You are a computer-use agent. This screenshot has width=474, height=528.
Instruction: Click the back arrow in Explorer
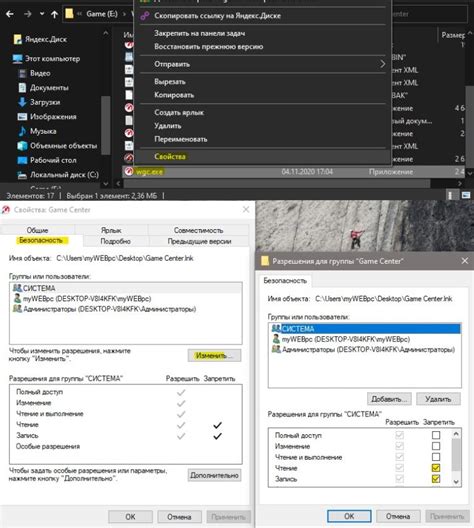(10, 14)
